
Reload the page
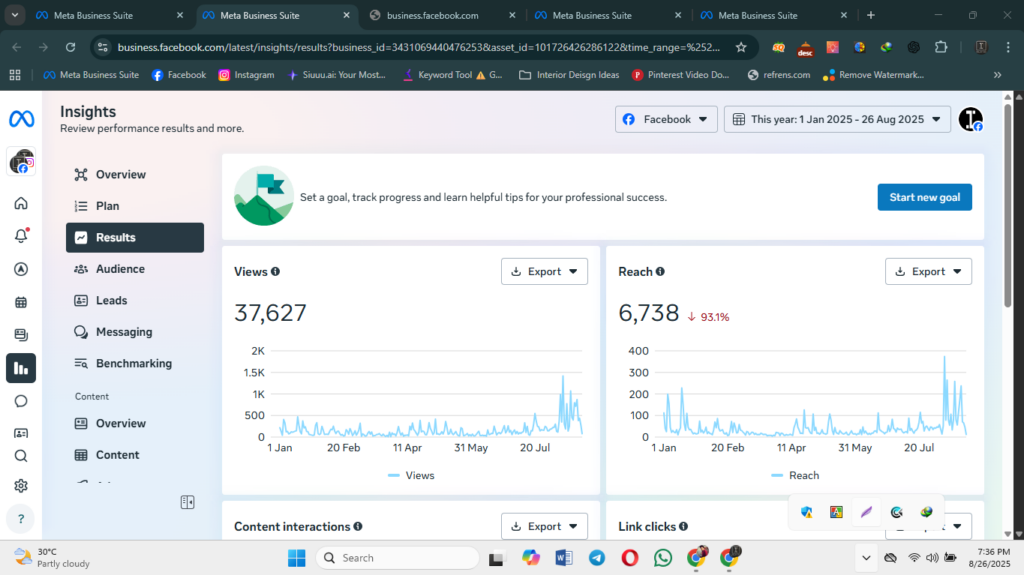pos(71,47)
